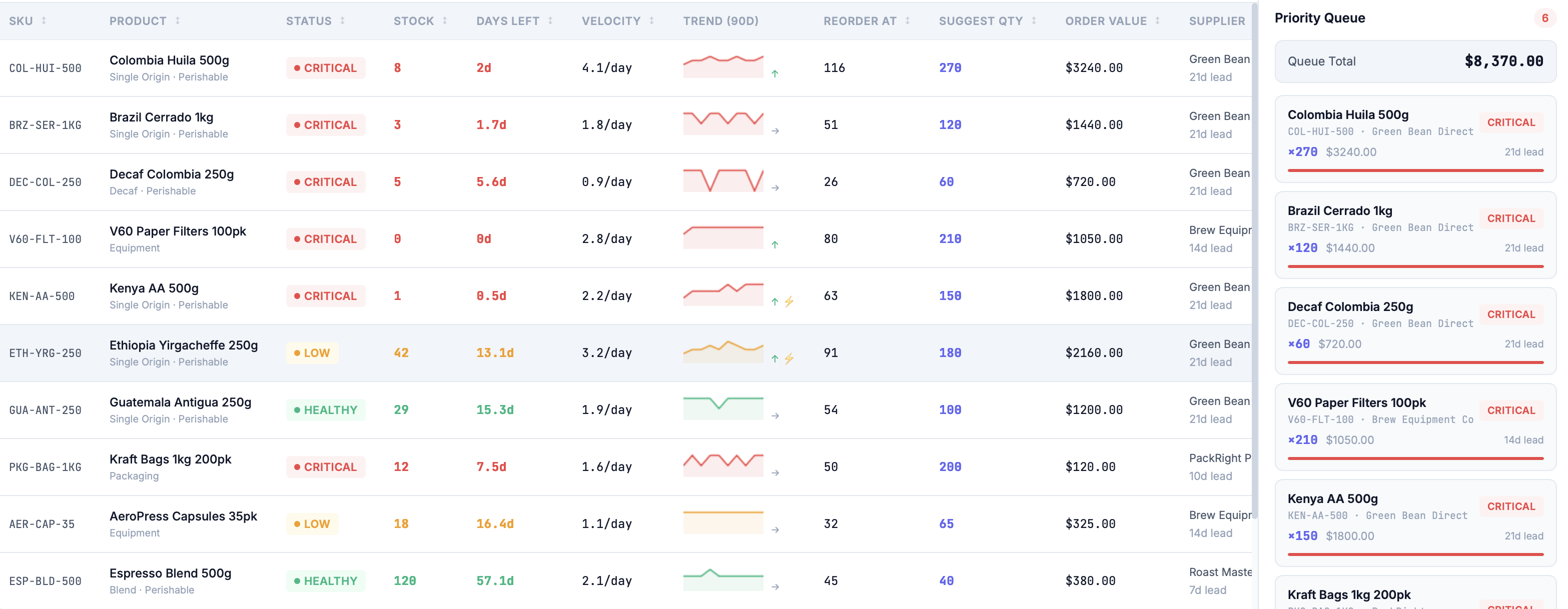
Task: Click upward trend arrow for Colombia Huila
Action: point(775,73)
